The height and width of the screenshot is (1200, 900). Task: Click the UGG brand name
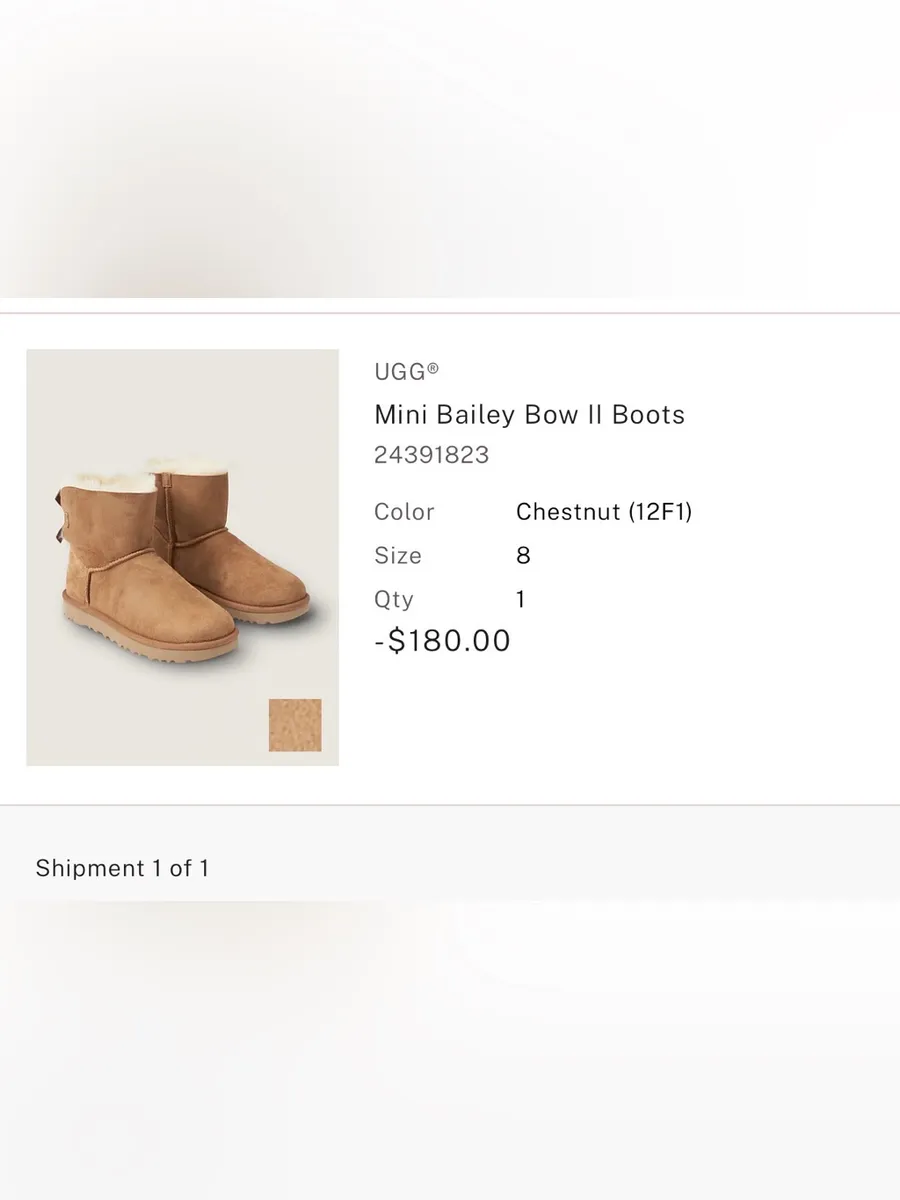tap(399, 372)
